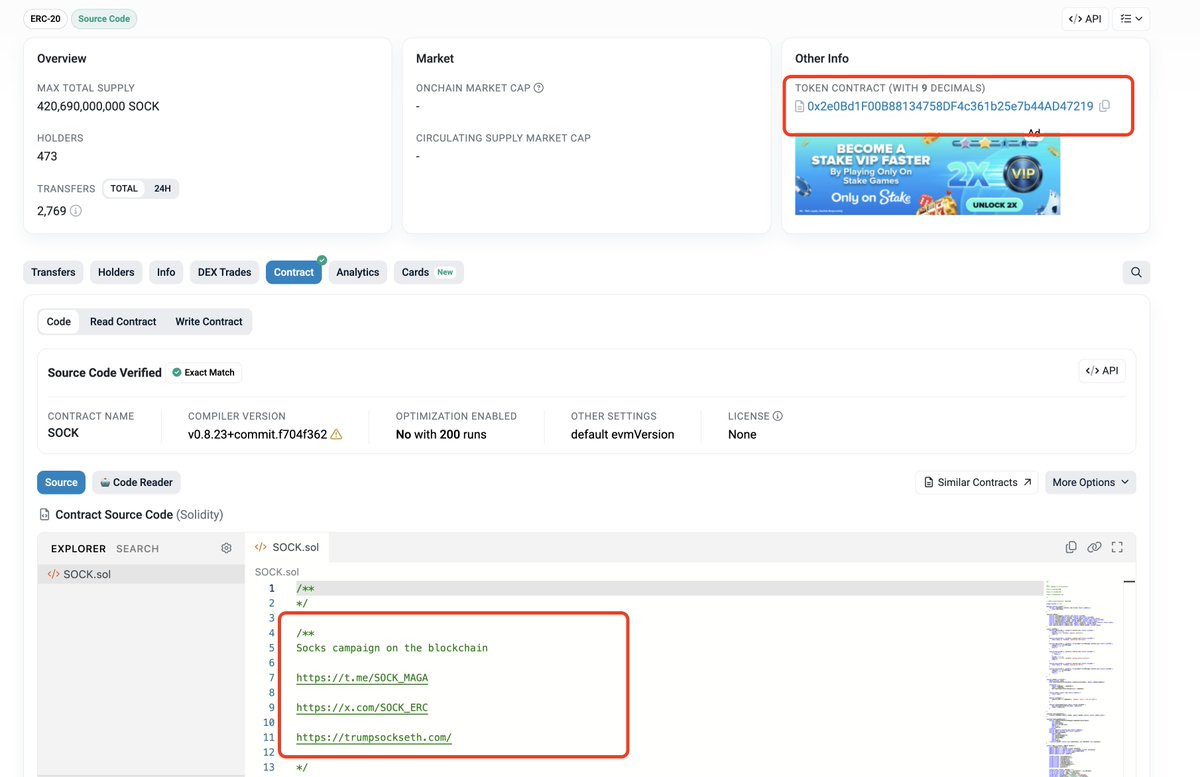Click the license info icon

(x=778, y=416)
